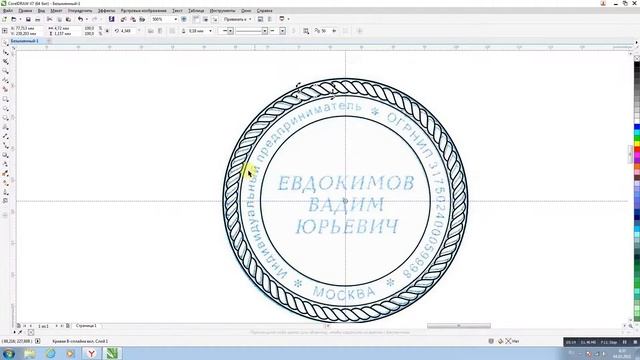The height and width of the screenshot is (360, 640).
Task: Click the object X position field
Action: point(28,29)
